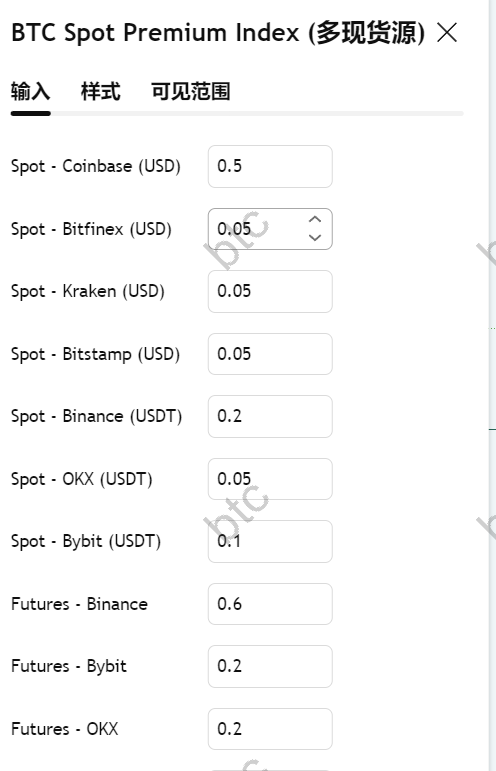Click the Spot - OKX (USDT) label
Screen dimensions: 496x771
tap(82, 479)
